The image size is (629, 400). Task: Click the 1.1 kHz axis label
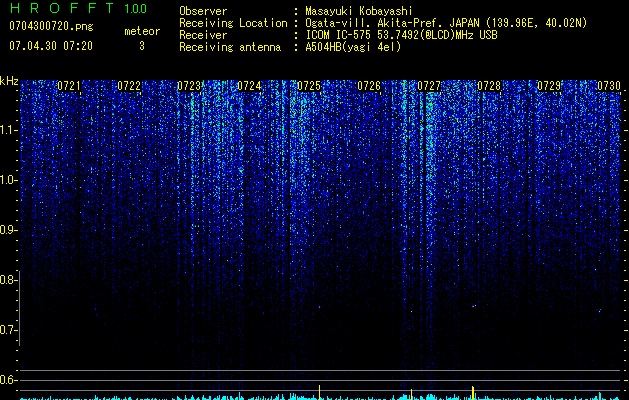click(x=8, y=130)
